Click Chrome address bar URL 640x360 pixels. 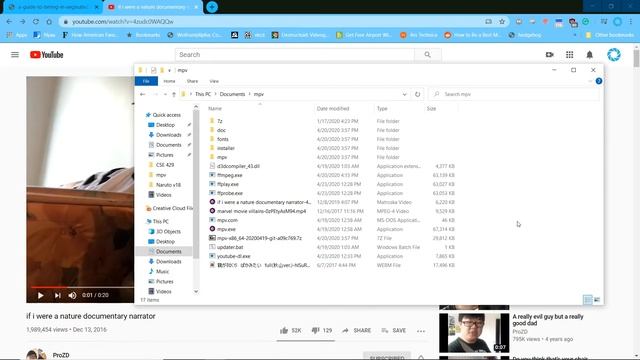[122, 22]
